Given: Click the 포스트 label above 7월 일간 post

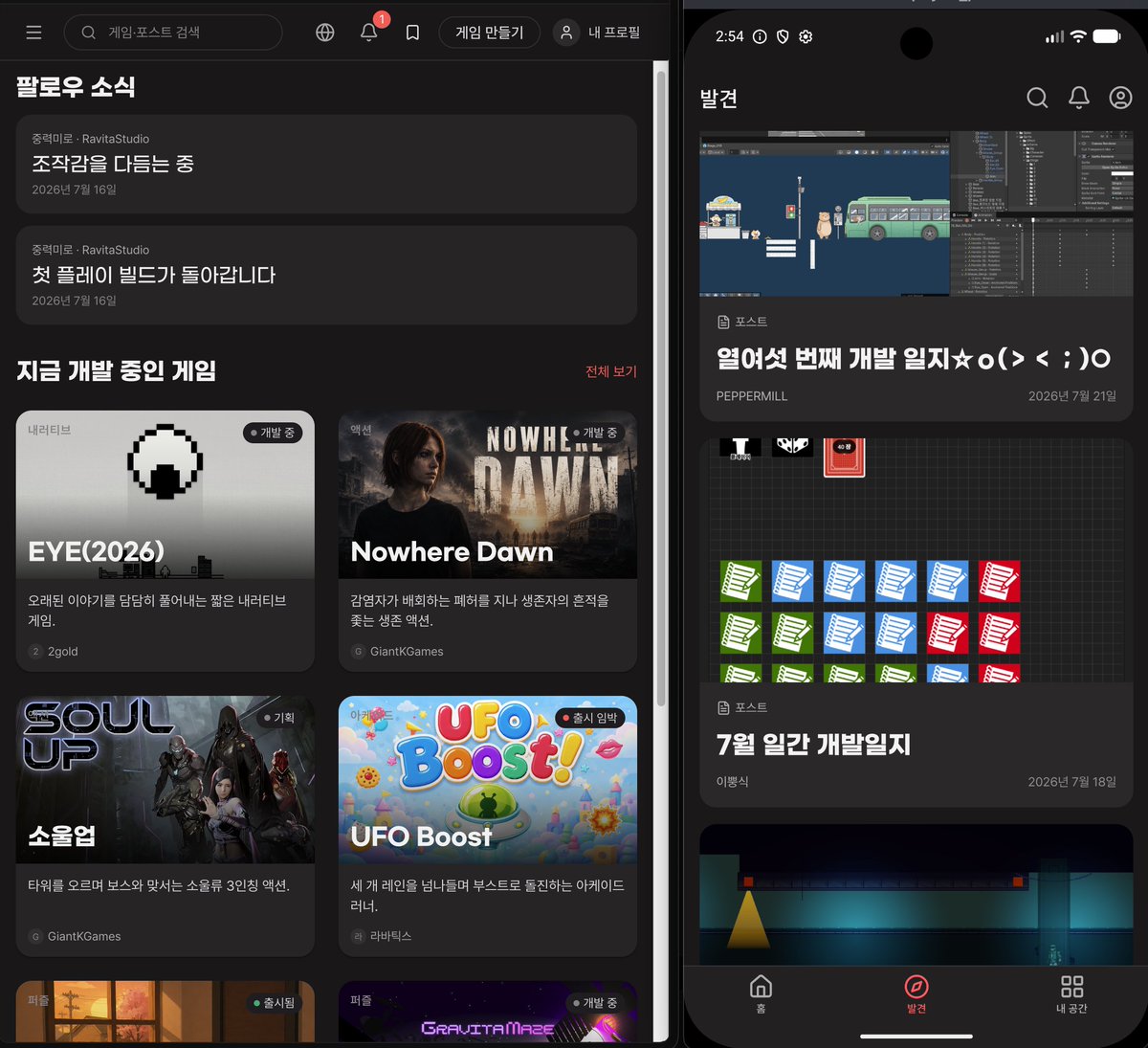Looking at the screenshot, I should point(742,707).
